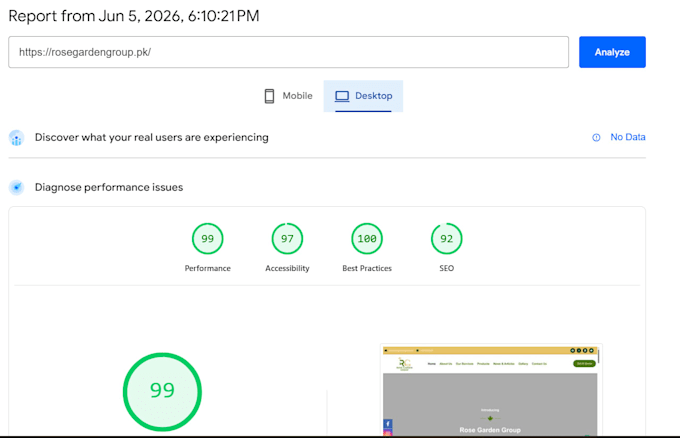The image size is (680, 438).
Task: Jump to the Best Practices score gauge 100
Action: (367, 239)
